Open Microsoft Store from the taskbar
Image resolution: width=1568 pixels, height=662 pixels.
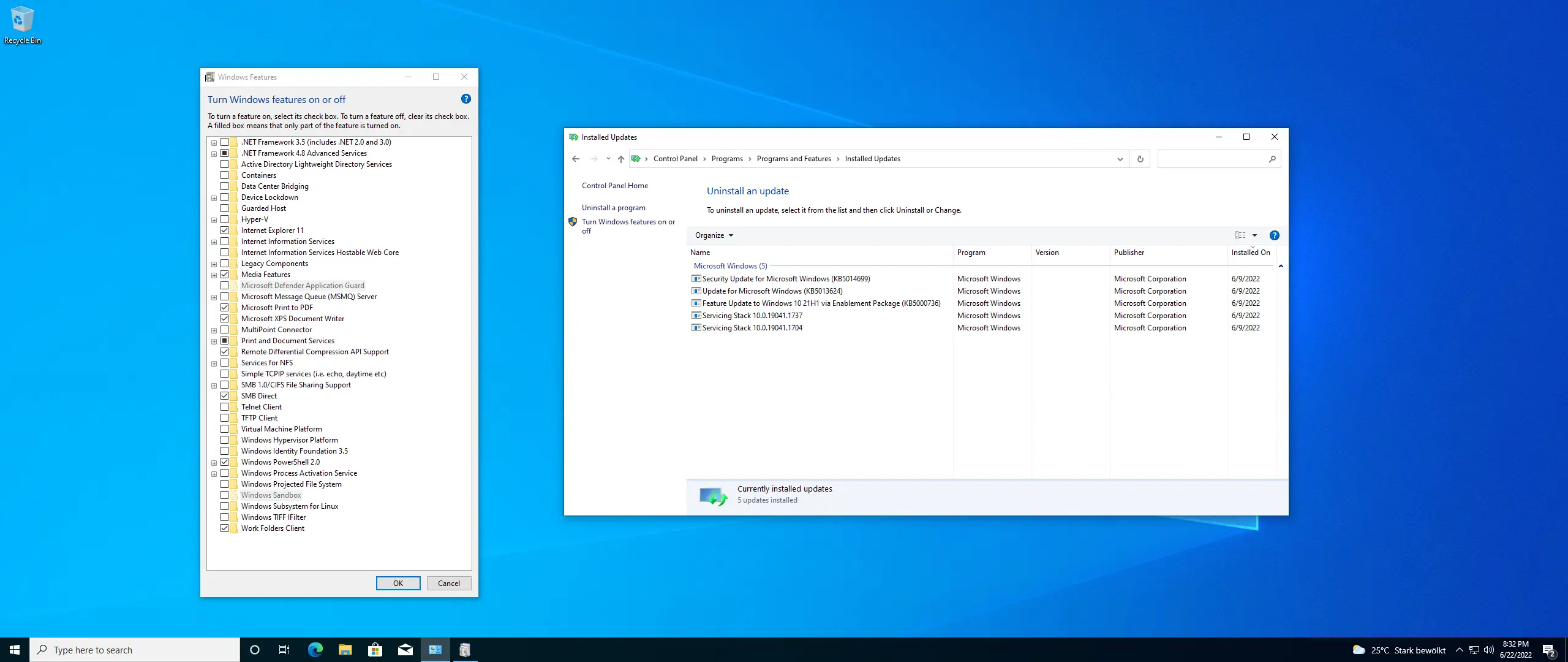coord(375,650)
